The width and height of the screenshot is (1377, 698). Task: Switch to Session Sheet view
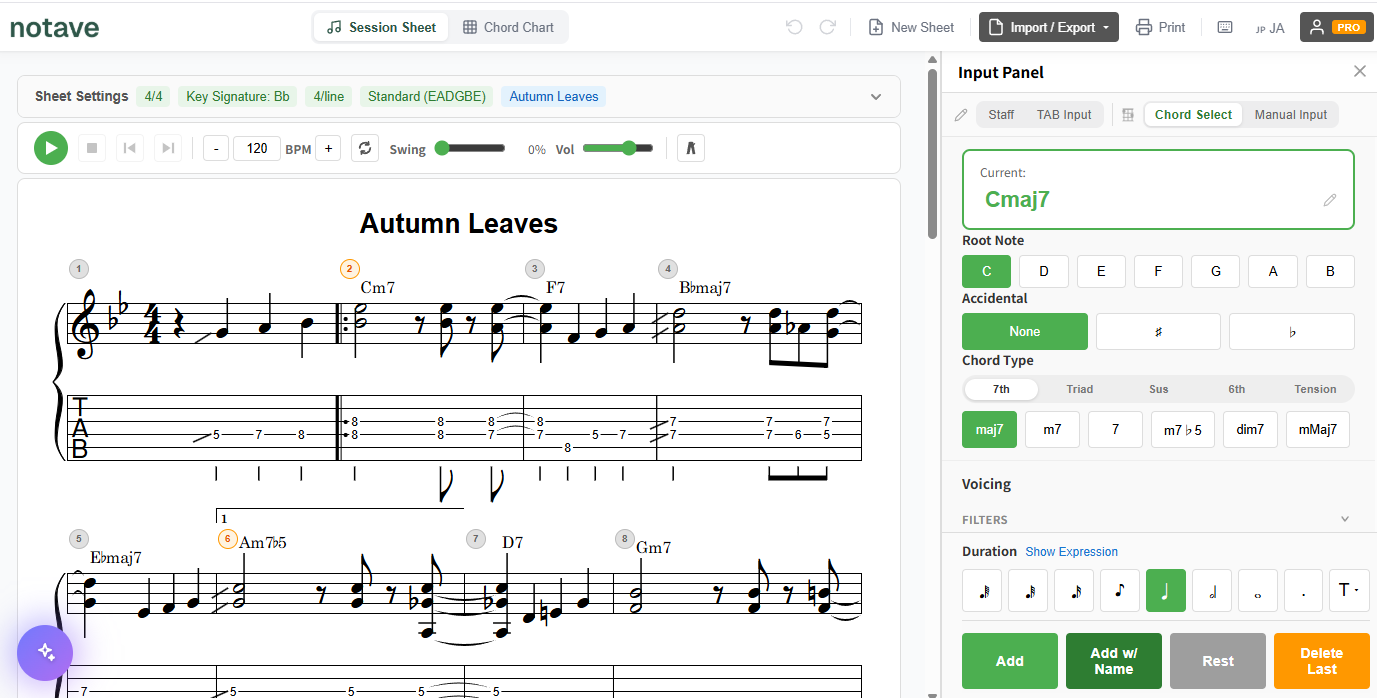381,27
